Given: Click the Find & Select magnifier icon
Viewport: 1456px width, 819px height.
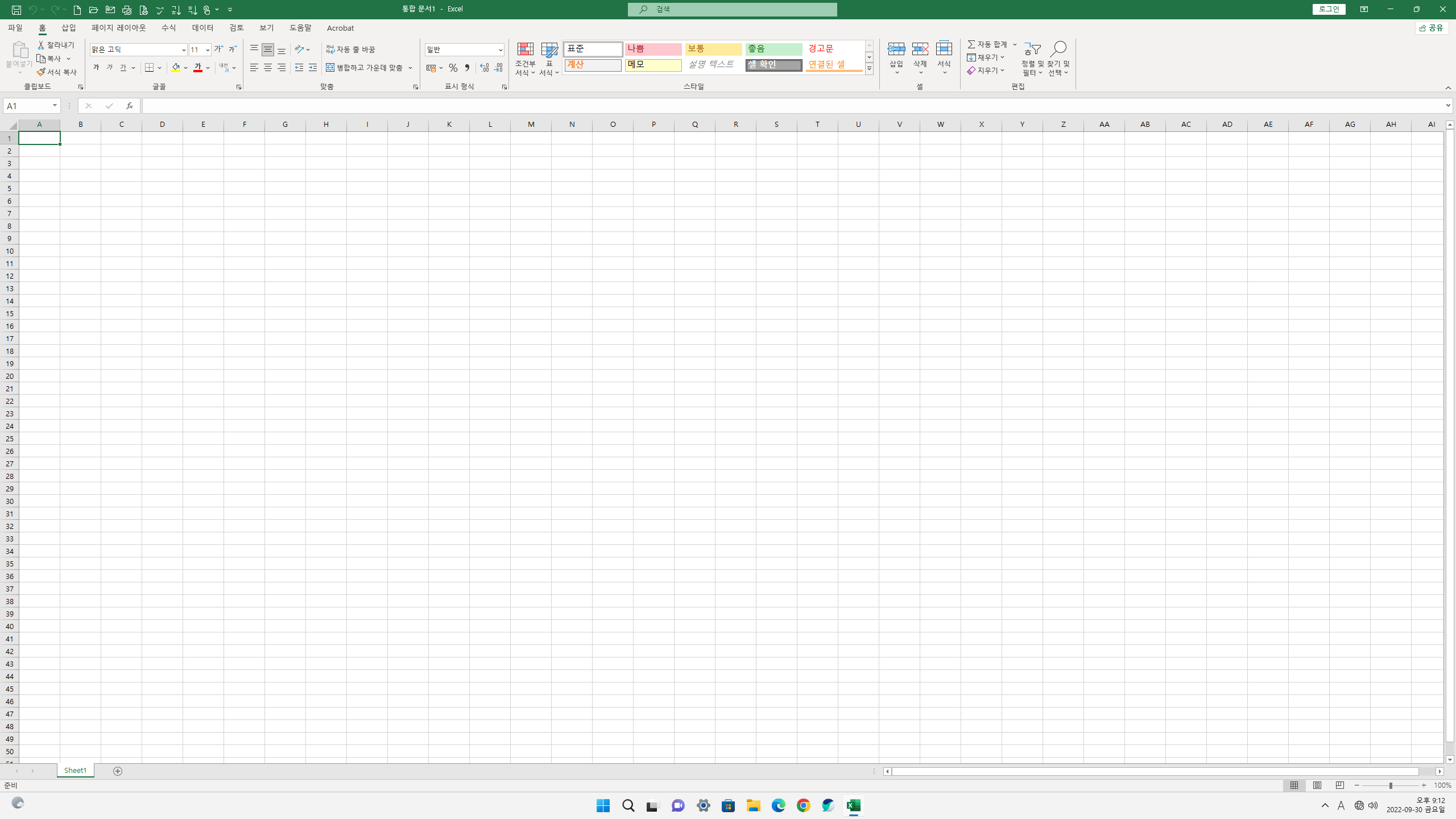Looking at the screenshot, I should point(1058,49).
